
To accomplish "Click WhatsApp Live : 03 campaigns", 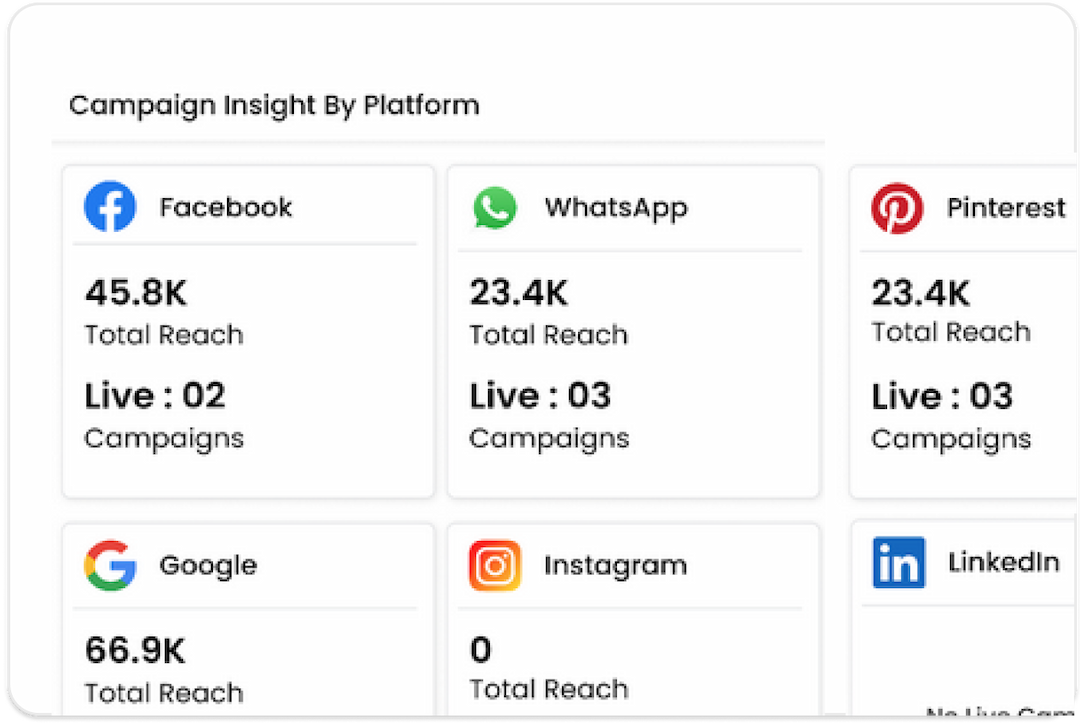I will (x=540, y=396).
